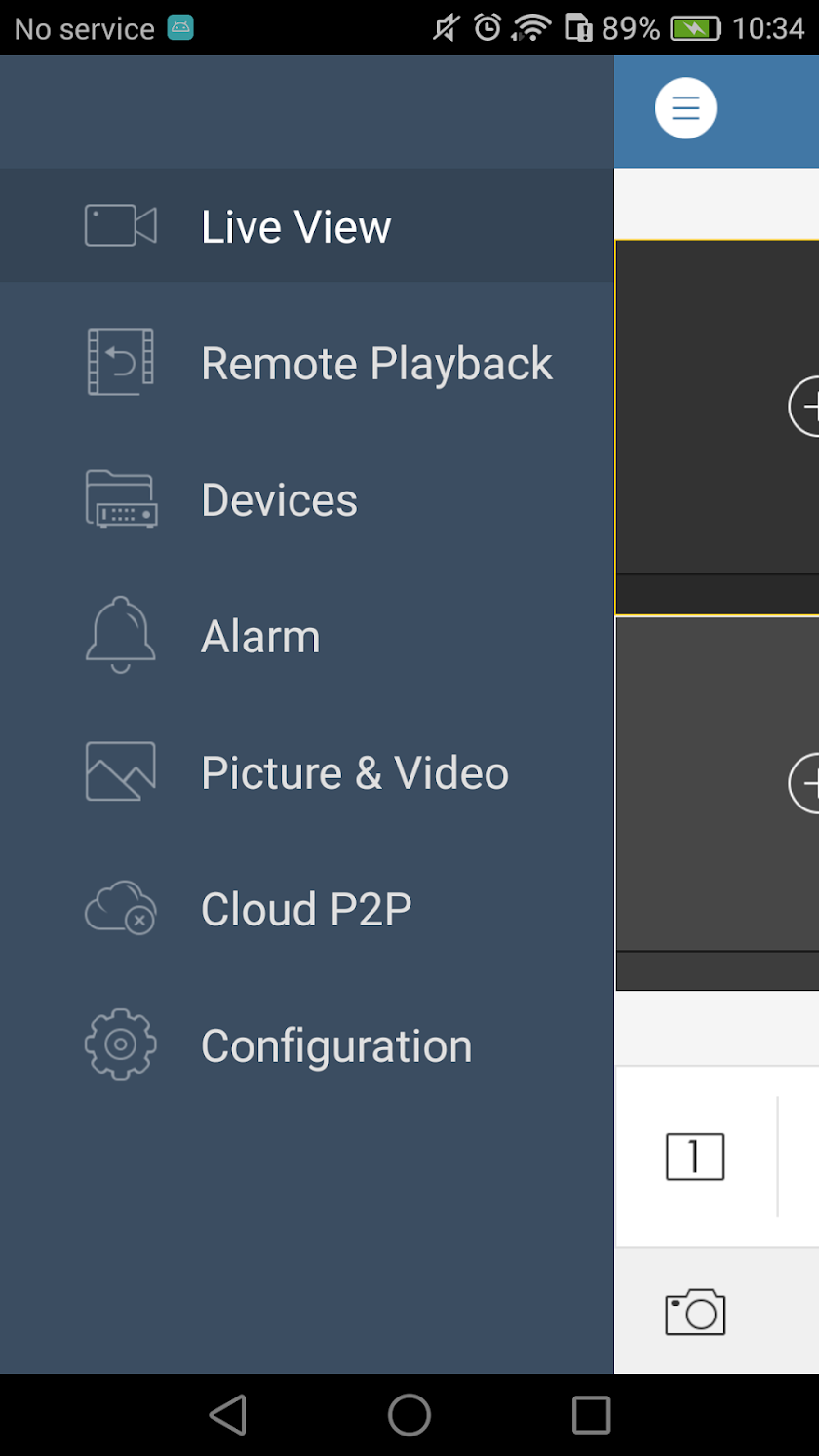This screenshot has height=1456, width=819.
Task: Tap the hamburger menu button
Action: pyautogui.click(x=685, y=107)
